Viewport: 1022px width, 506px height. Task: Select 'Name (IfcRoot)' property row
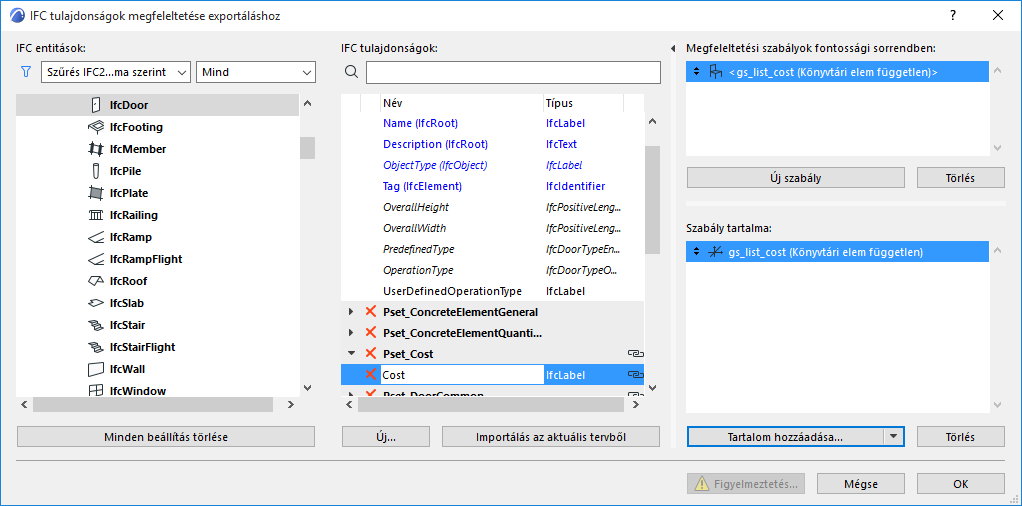(x=492, y=123)
